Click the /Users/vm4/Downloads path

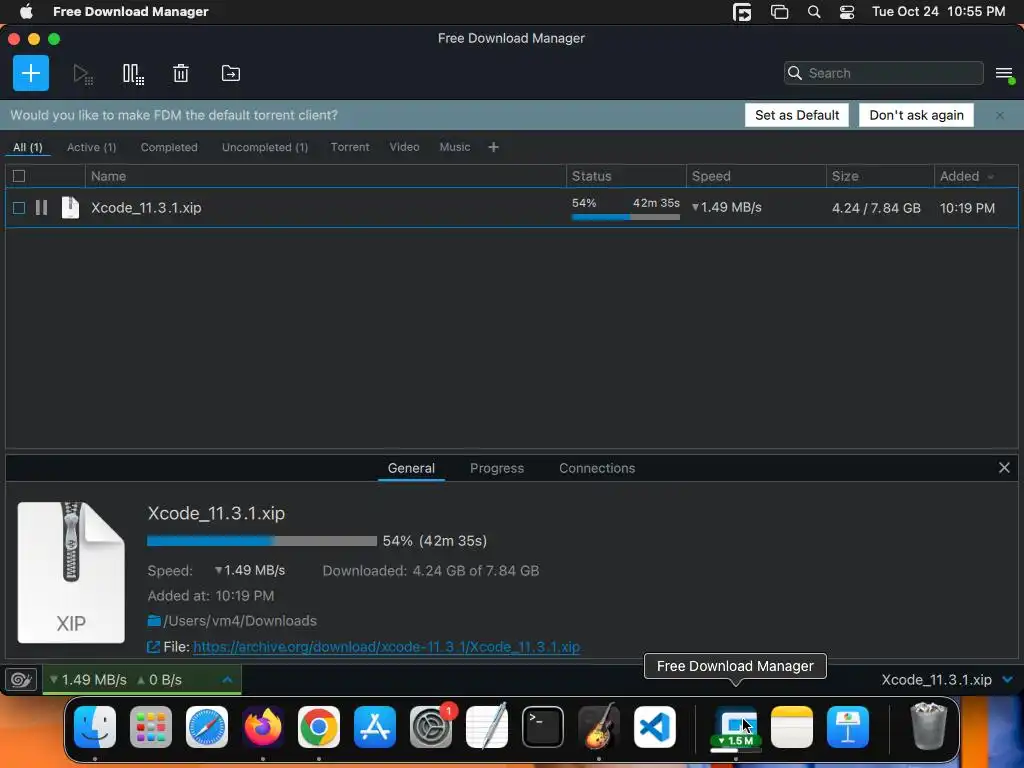click(240, 620)
